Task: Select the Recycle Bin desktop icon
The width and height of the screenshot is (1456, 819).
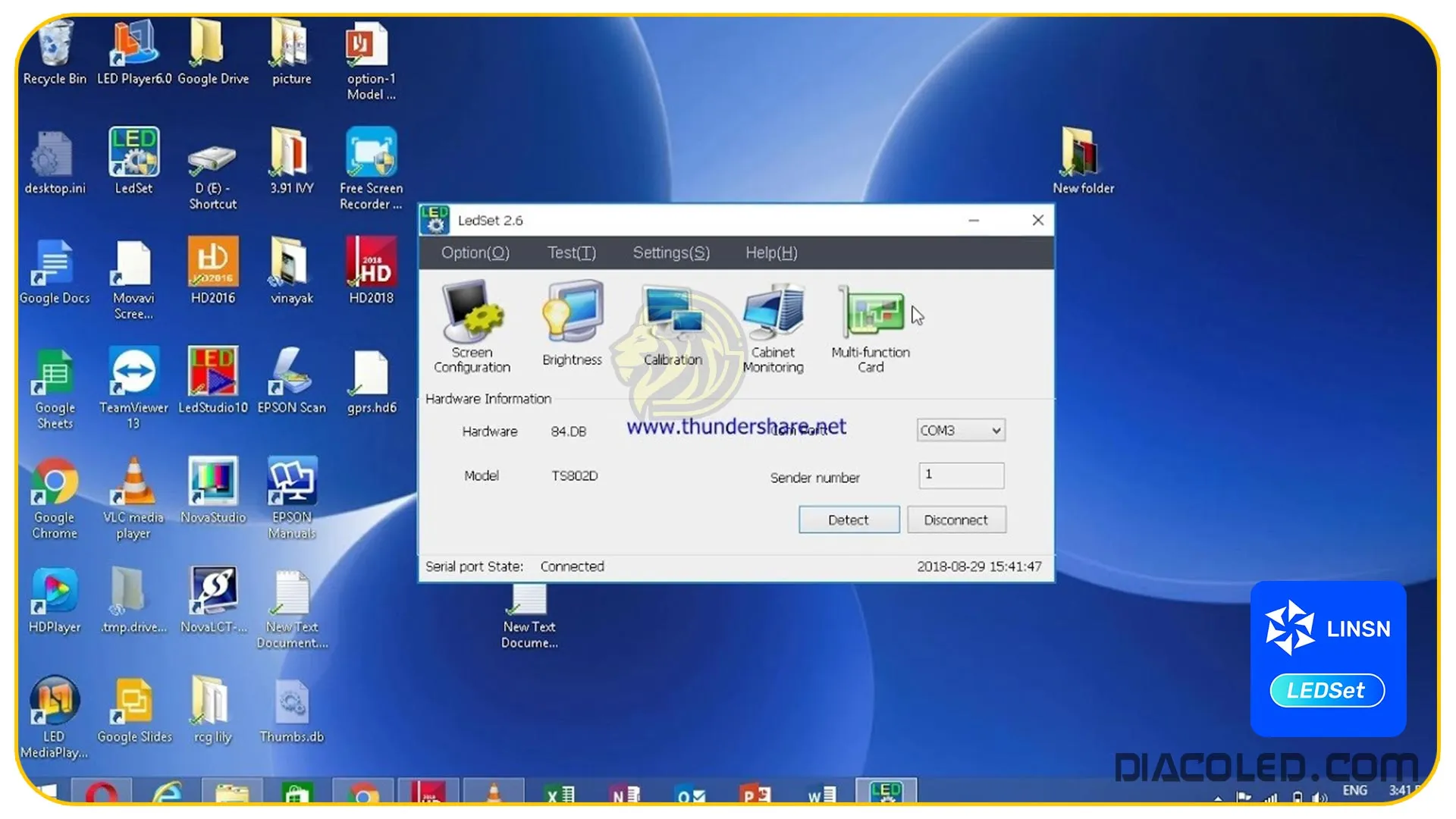Action: [55, 53]
